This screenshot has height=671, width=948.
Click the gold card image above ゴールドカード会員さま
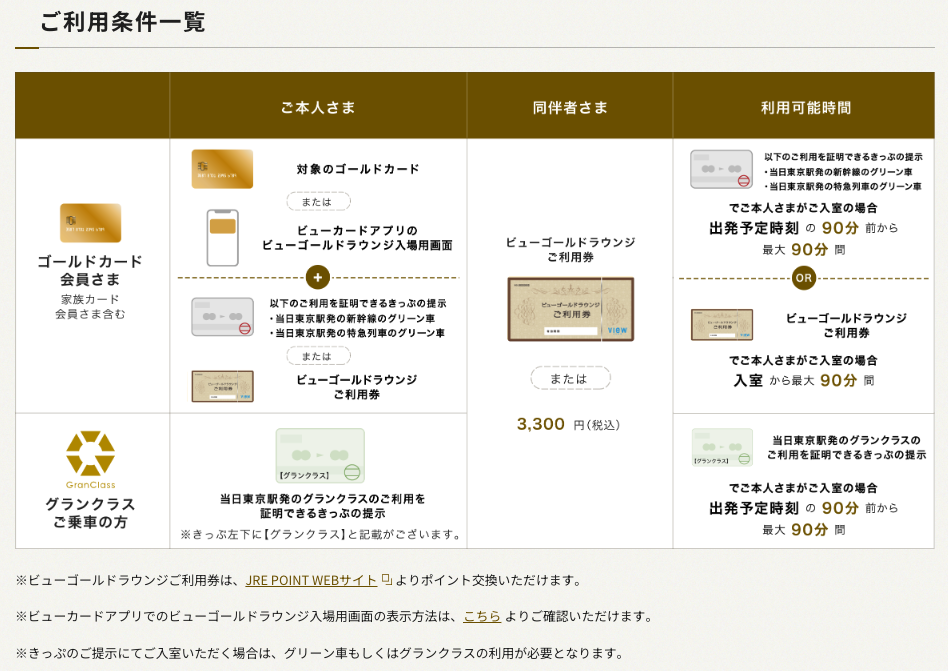[x=91, y=223]
